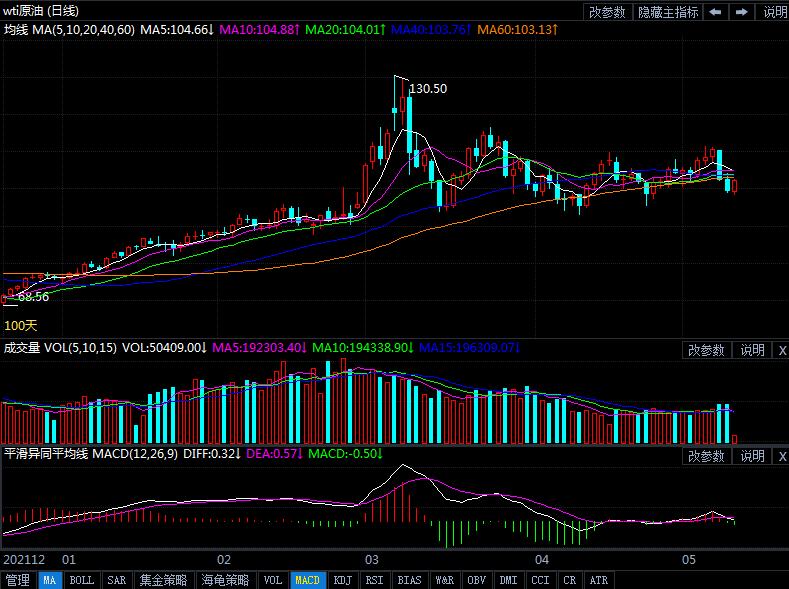Close the MACD indicator panel

coord(781,456)
